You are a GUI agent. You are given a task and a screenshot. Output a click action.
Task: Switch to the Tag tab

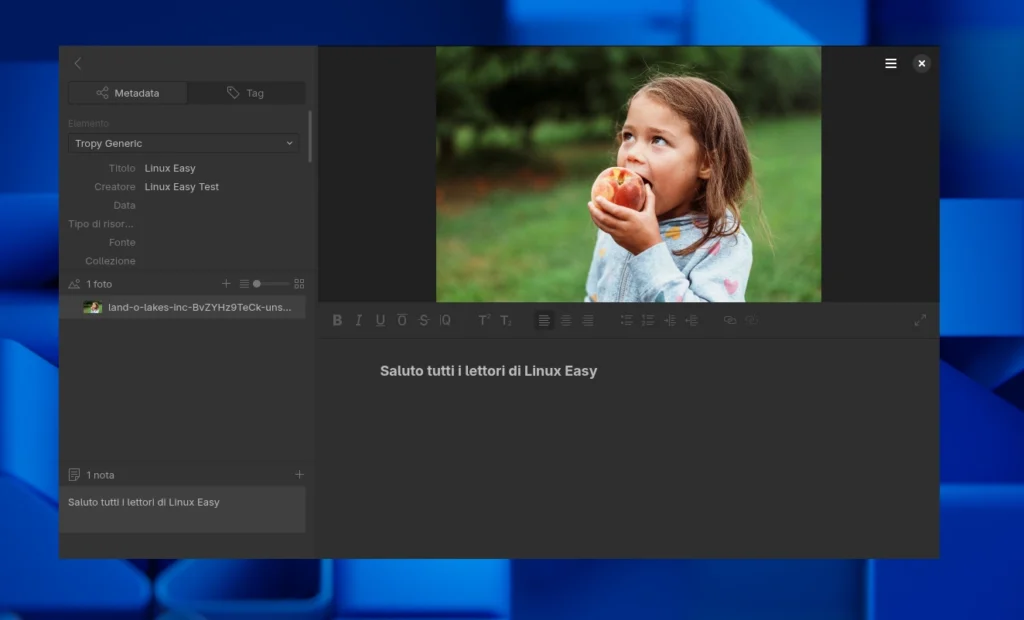(x=246, y=93)
